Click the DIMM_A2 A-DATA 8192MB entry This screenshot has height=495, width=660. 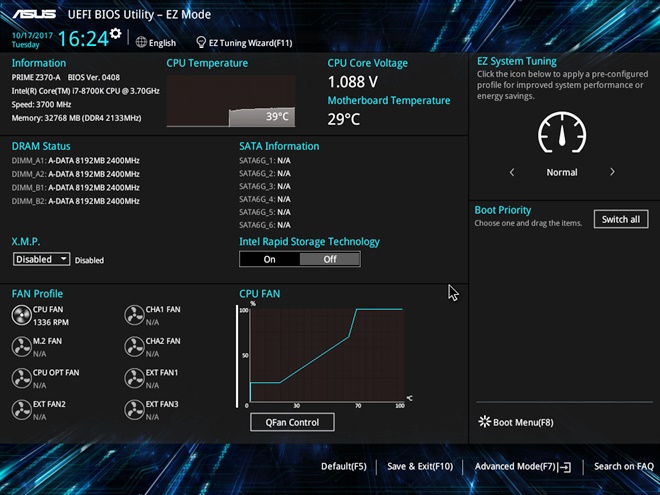[76, 174]
